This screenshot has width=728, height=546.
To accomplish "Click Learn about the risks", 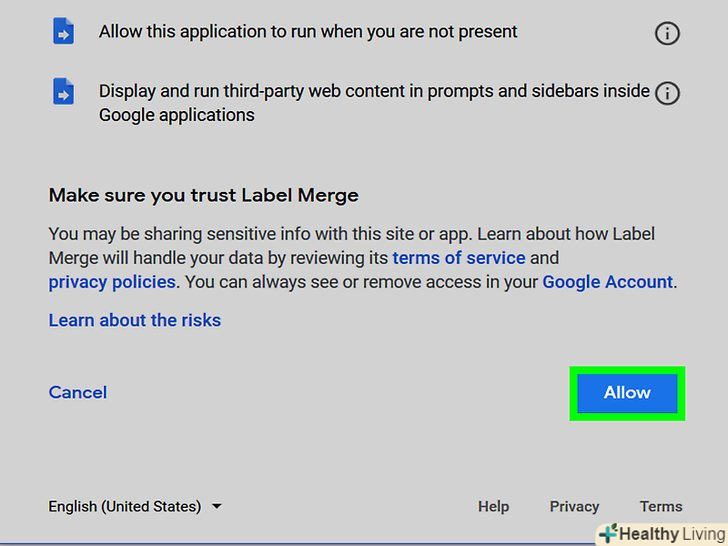I will (135, 320).
